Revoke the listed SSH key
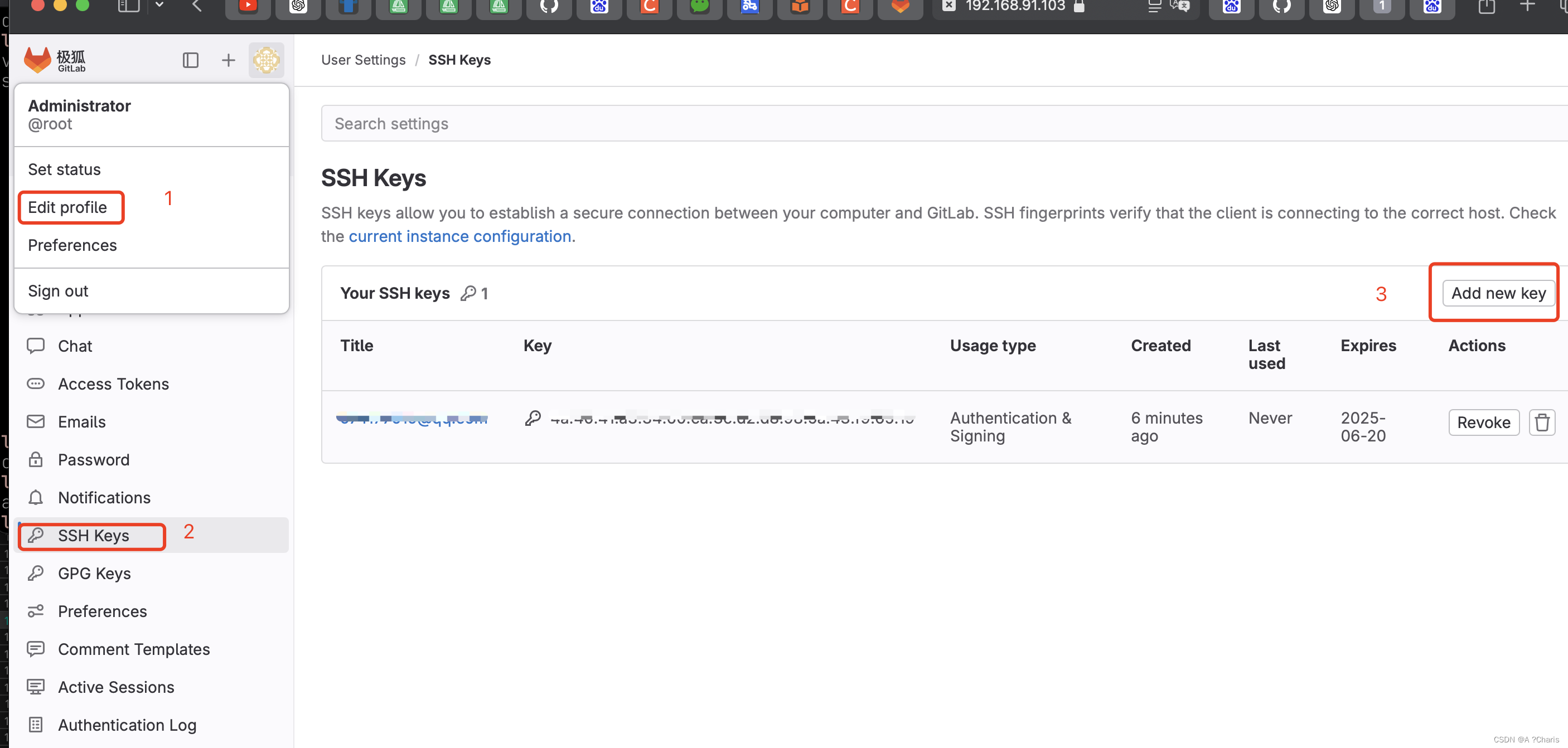The width and height of the screenshot is (1568, 748). pos(1483,422)
